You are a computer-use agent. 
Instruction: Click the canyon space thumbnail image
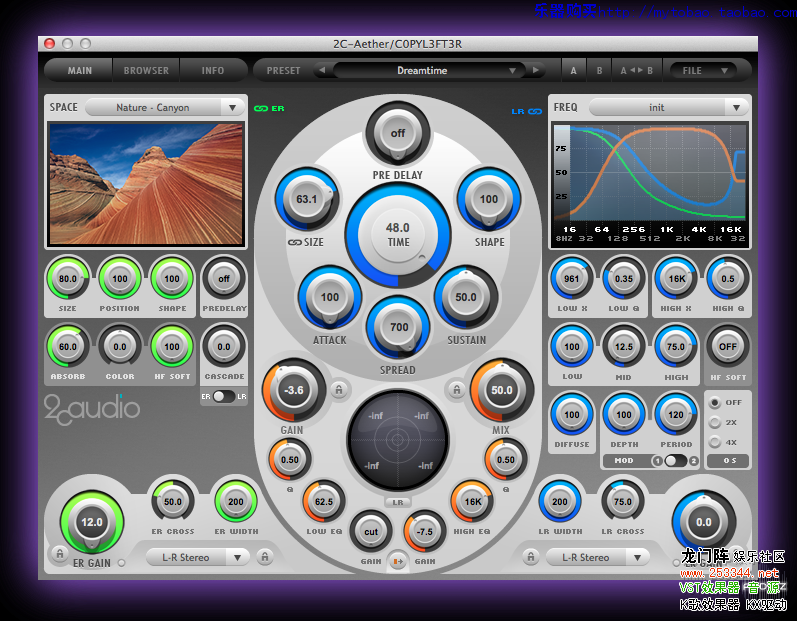[146, 183]
